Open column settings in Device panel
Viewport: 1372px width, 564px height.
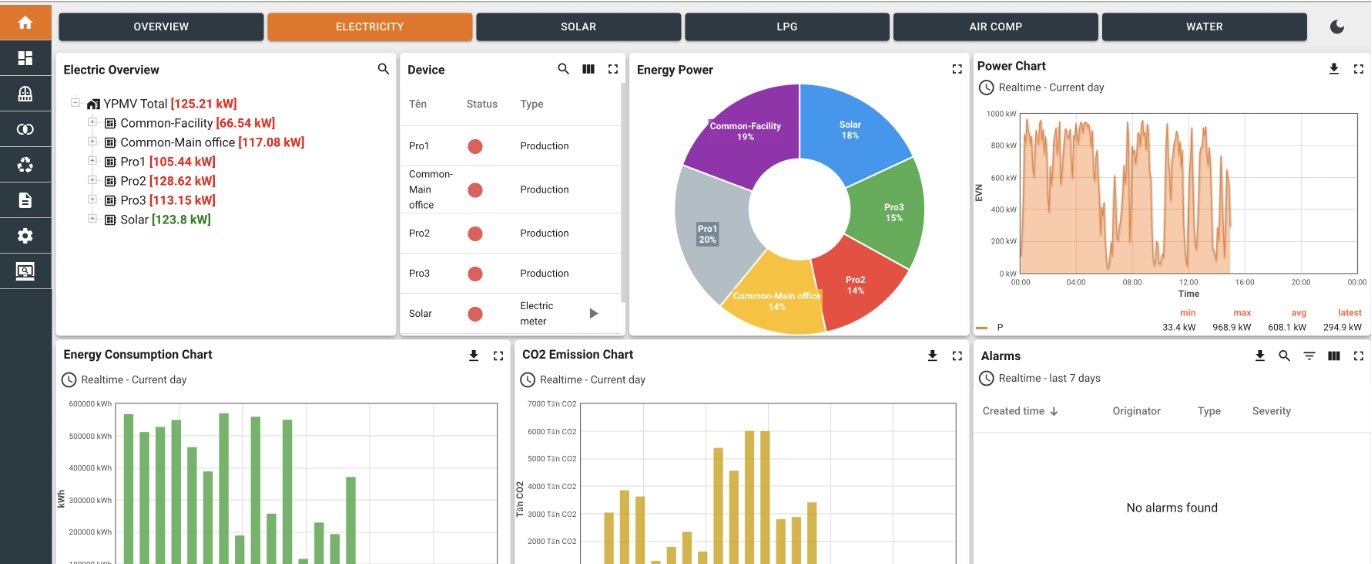(588, 69)
